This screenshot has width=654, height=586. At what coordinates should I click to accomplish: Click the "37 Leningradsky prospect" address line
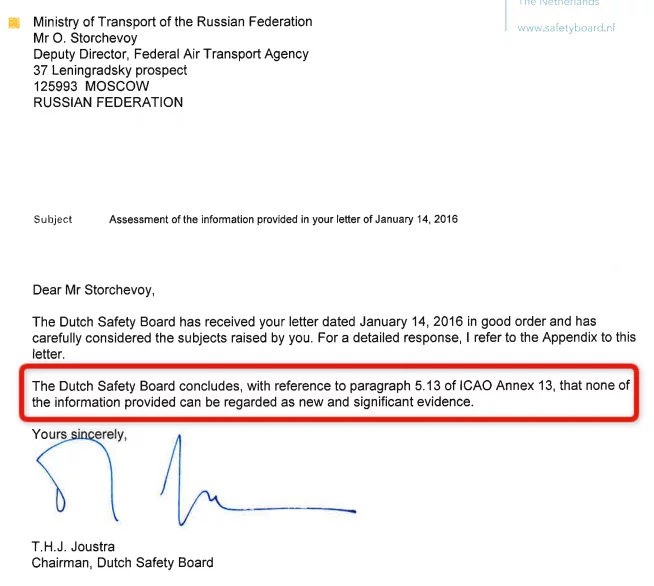(x=110, y=70)
